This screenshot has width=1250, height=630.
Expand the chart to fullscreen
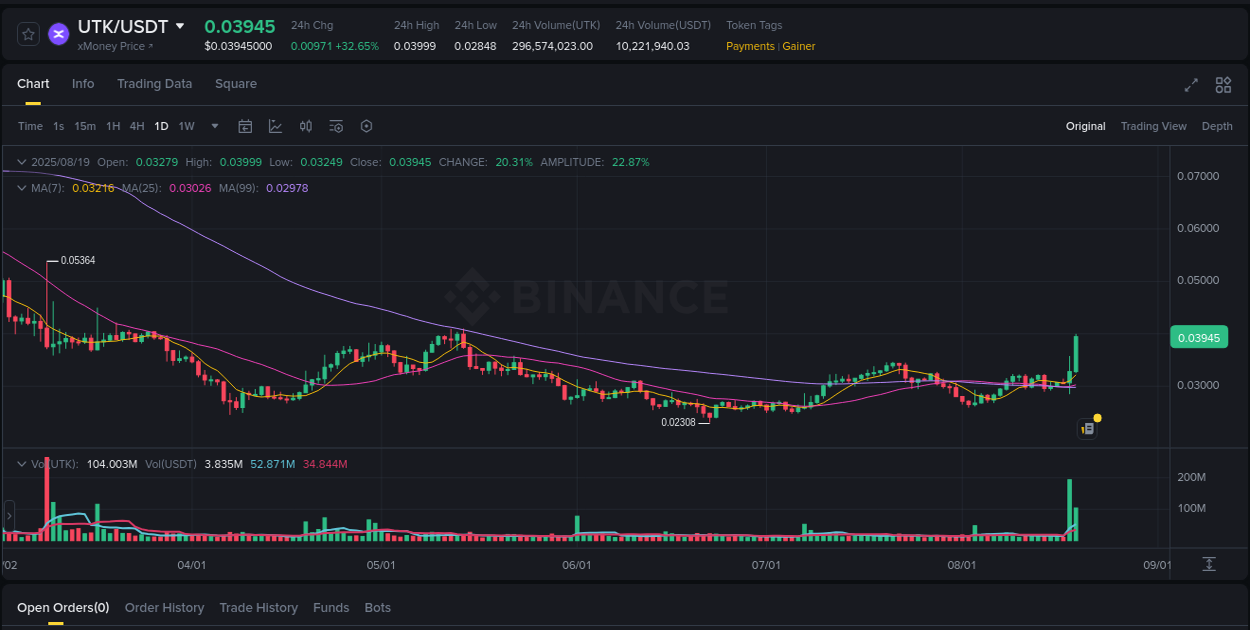coord(1190,86)
